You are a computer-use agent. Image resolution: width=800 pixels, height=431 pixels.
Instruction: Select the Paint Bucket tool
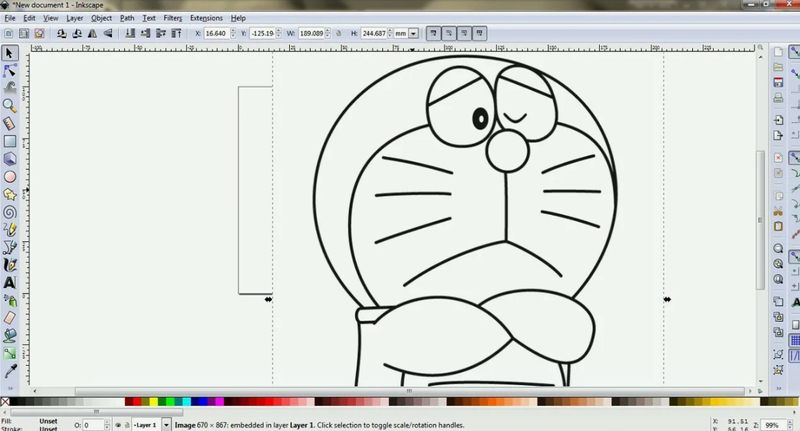pyautogui.click(x=10, y=336)
